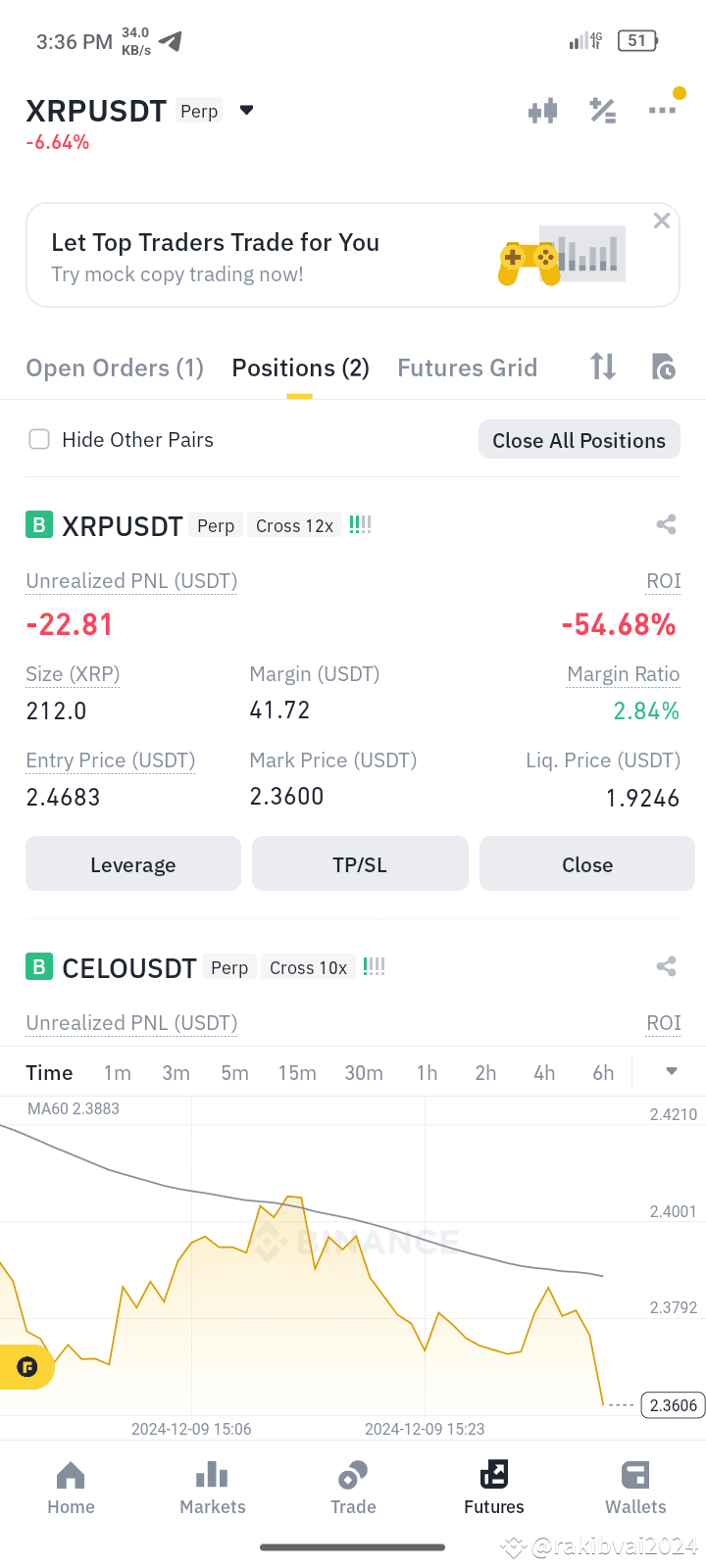Open order history clock icon
706x1568 pixels.
click(x=664, y=367)
